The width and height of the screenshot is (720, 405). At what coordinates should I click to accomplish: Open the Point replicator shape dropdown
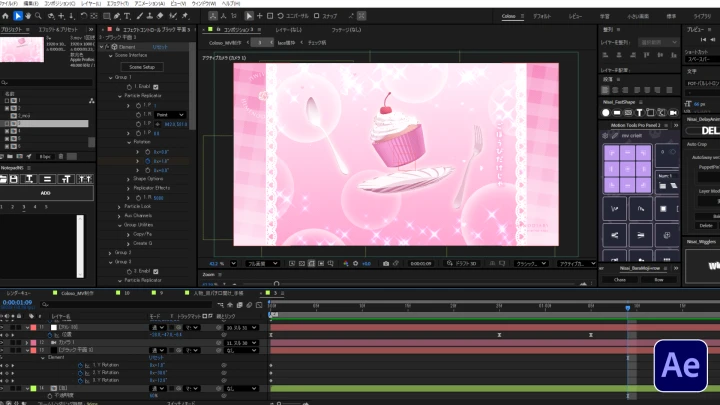coord(169,115)
